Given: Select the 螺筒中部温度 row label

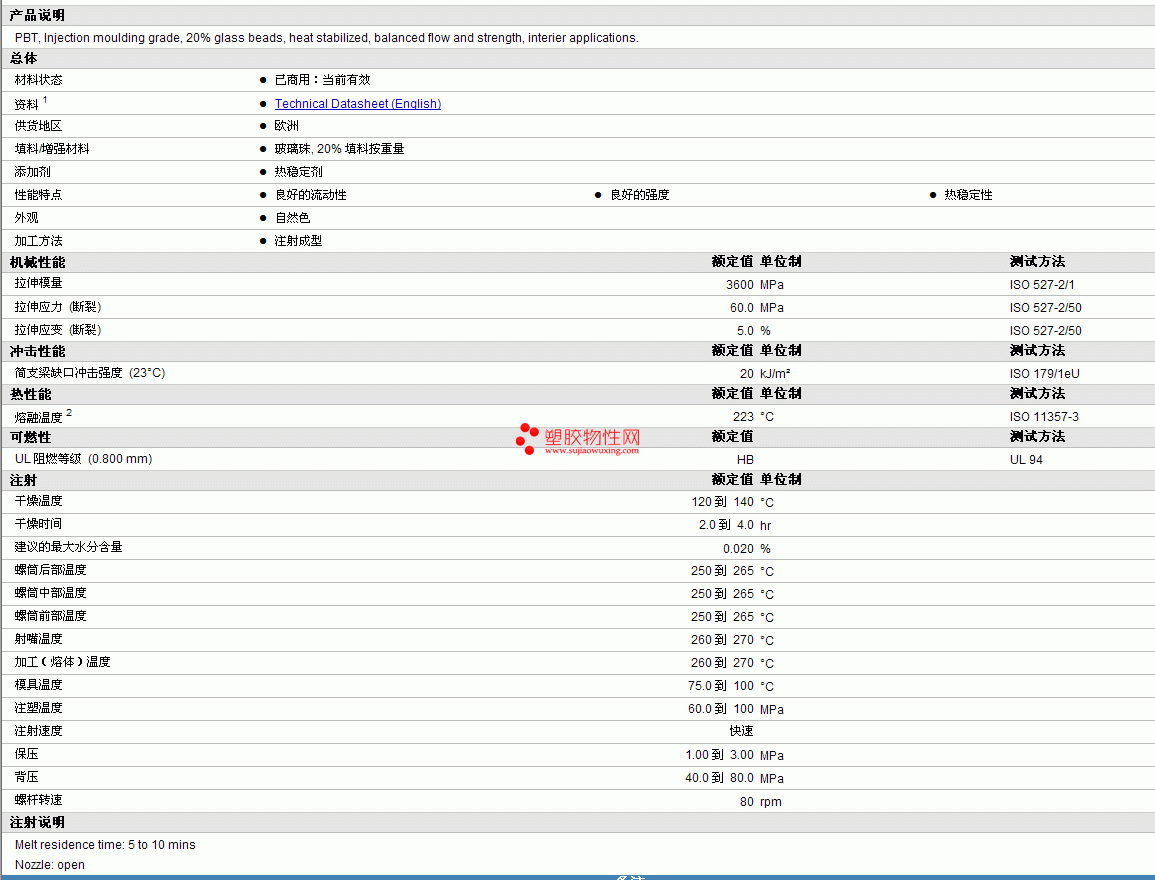Looking at the screenshot, I should coord(50,592).
